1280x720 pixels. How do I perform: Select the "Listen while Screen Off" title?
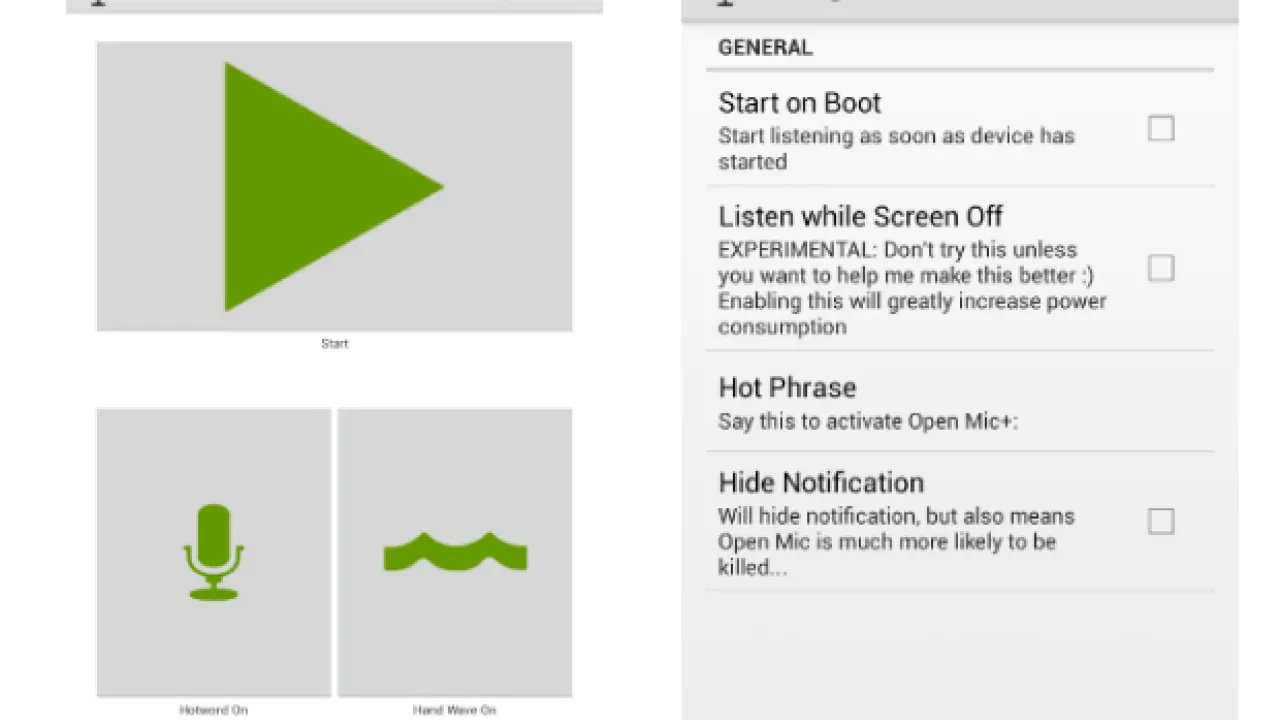[x=860, y=217]
